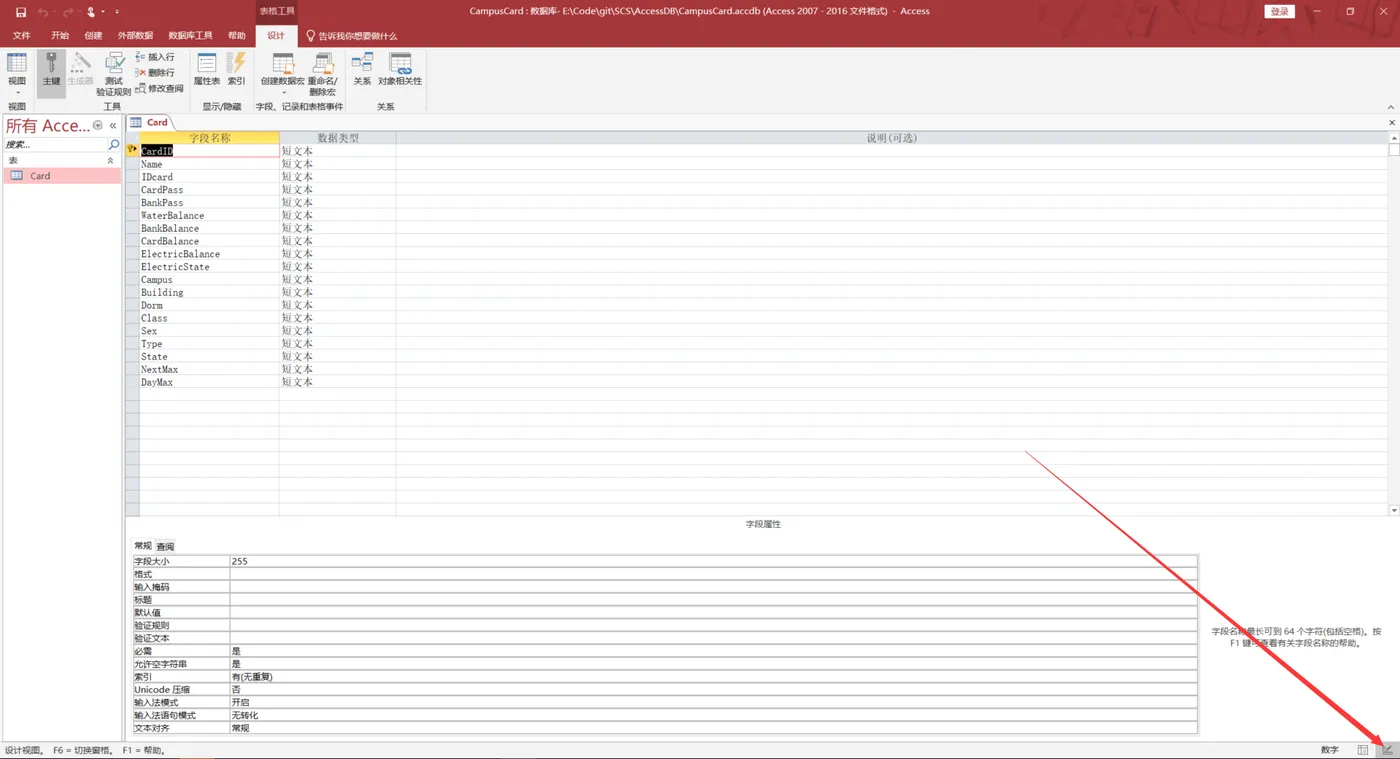This screenshot has width=1400, height=759.
Task: Select the Card table in navigation pane
Action: 62,176
